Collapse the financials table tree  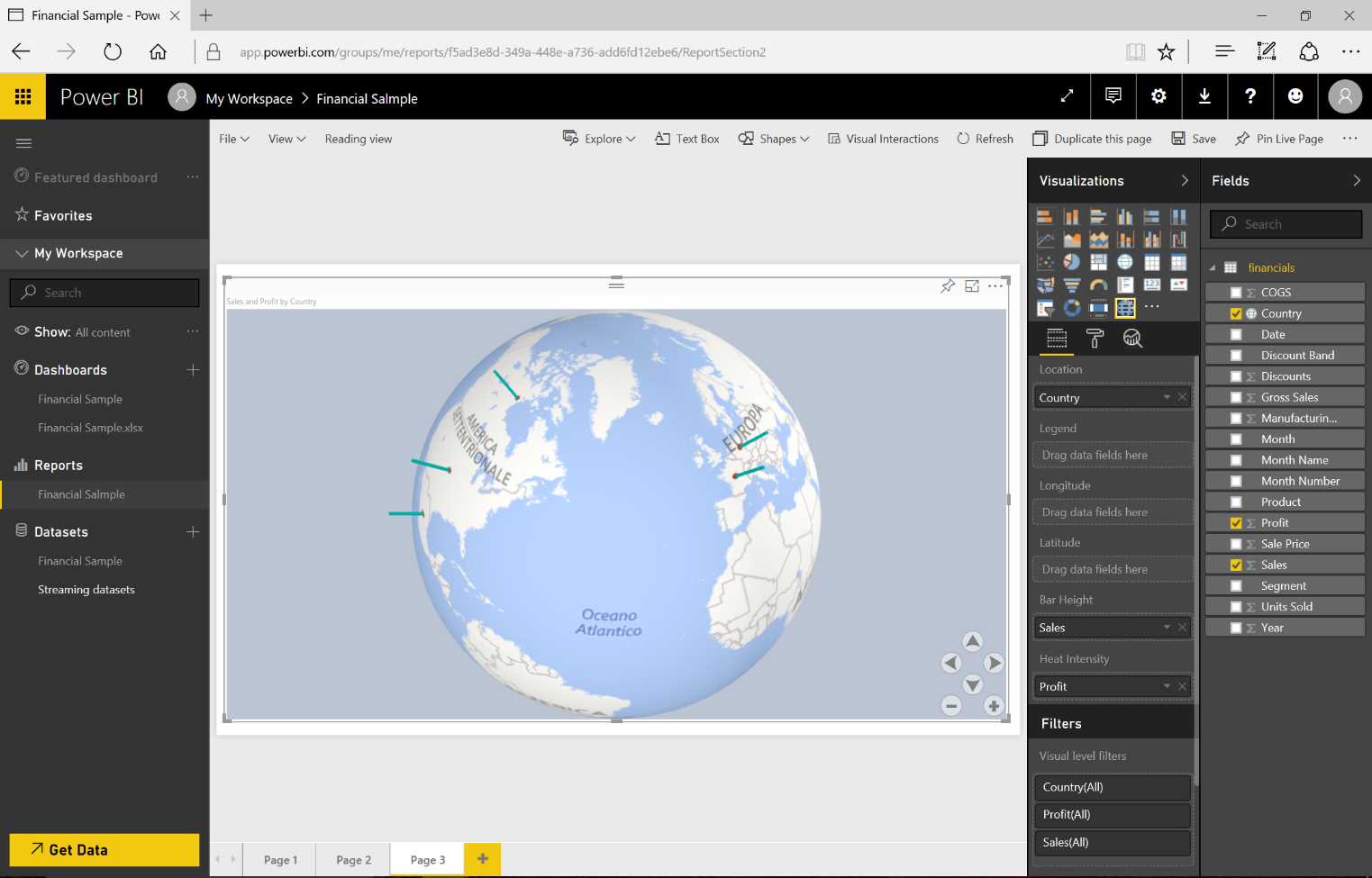(1213, 268)
